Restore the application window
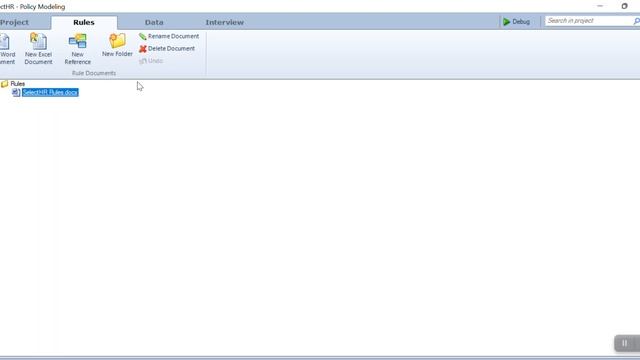 point(624,6)
